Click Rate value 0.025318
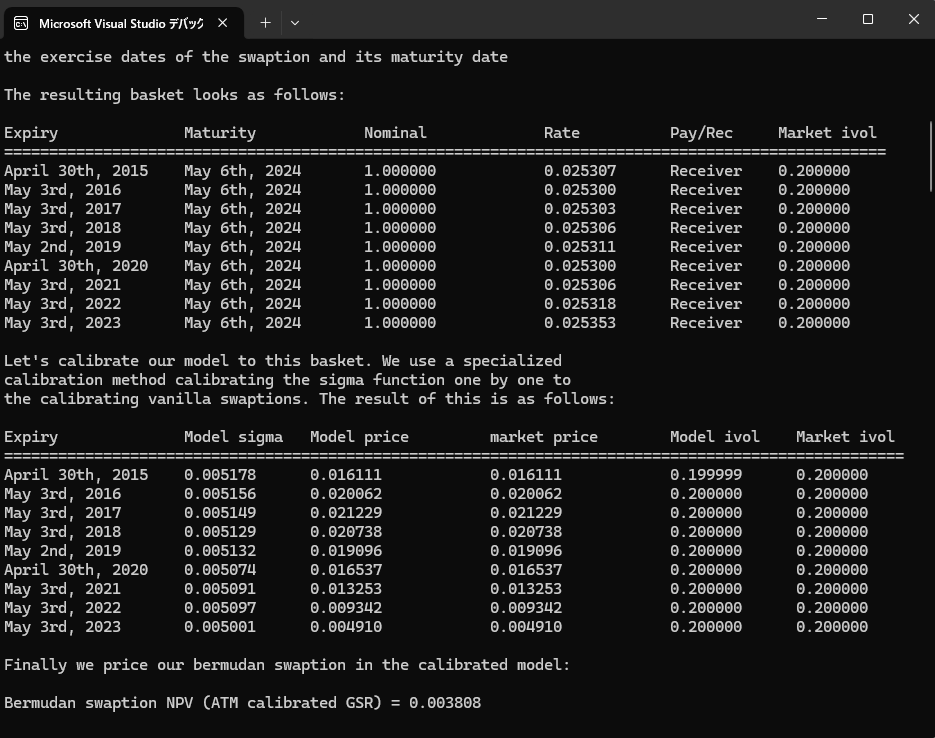The height and width of the screenshot is (738, 935). [580, 304]
